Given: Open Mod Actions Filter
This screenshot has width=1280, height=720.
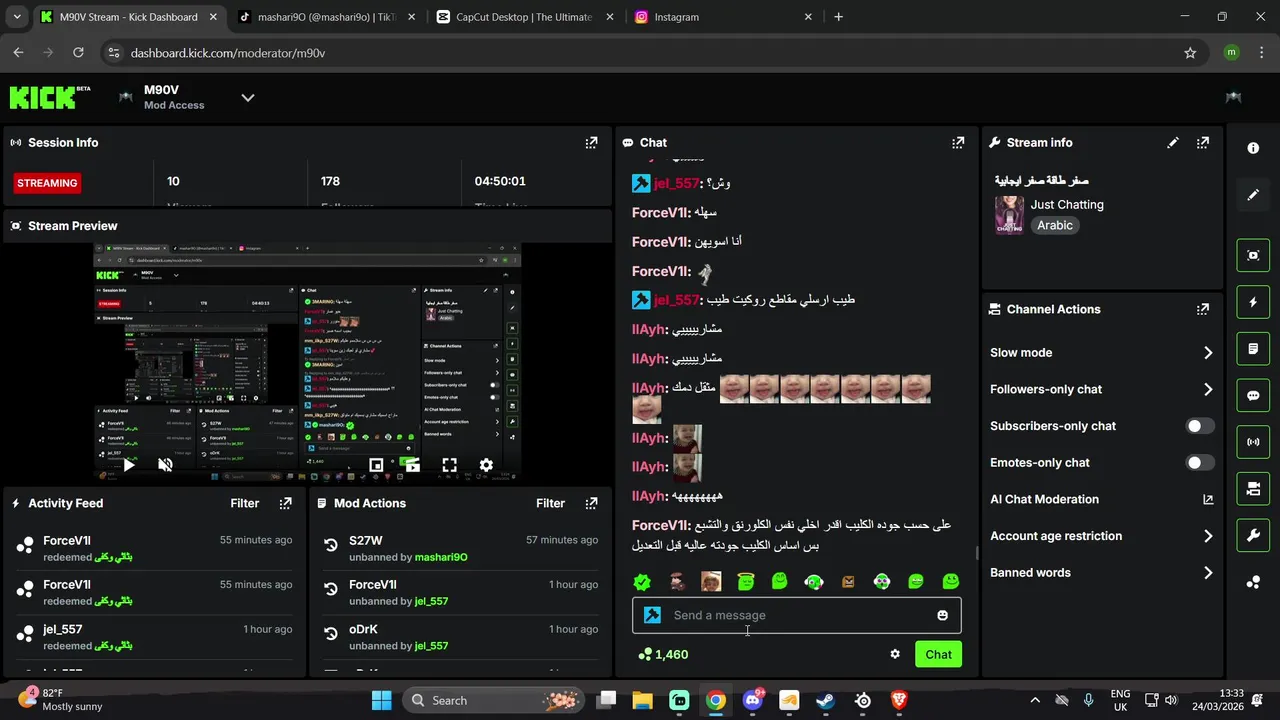Looking at the screenshot, I should tap(550, 503).
